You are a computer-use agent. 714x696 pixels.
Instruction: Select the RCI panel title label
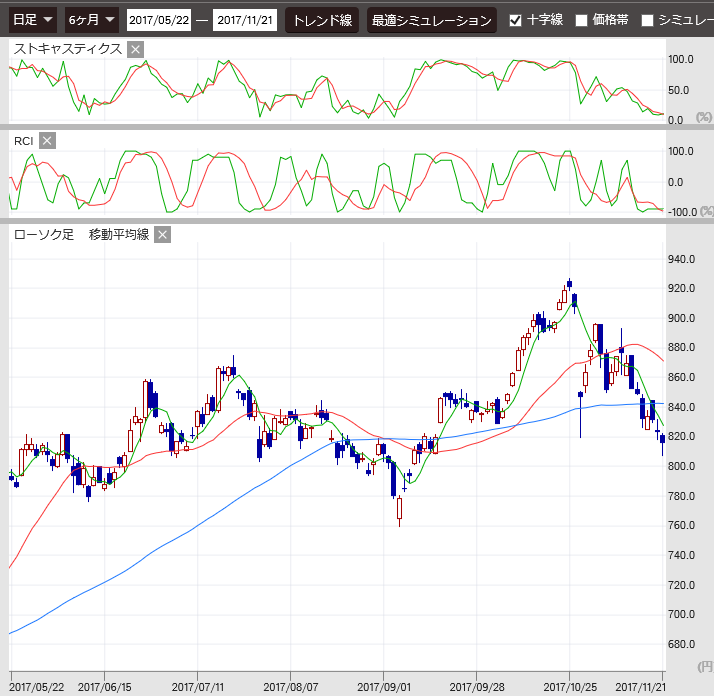click(x=24, y=141)
